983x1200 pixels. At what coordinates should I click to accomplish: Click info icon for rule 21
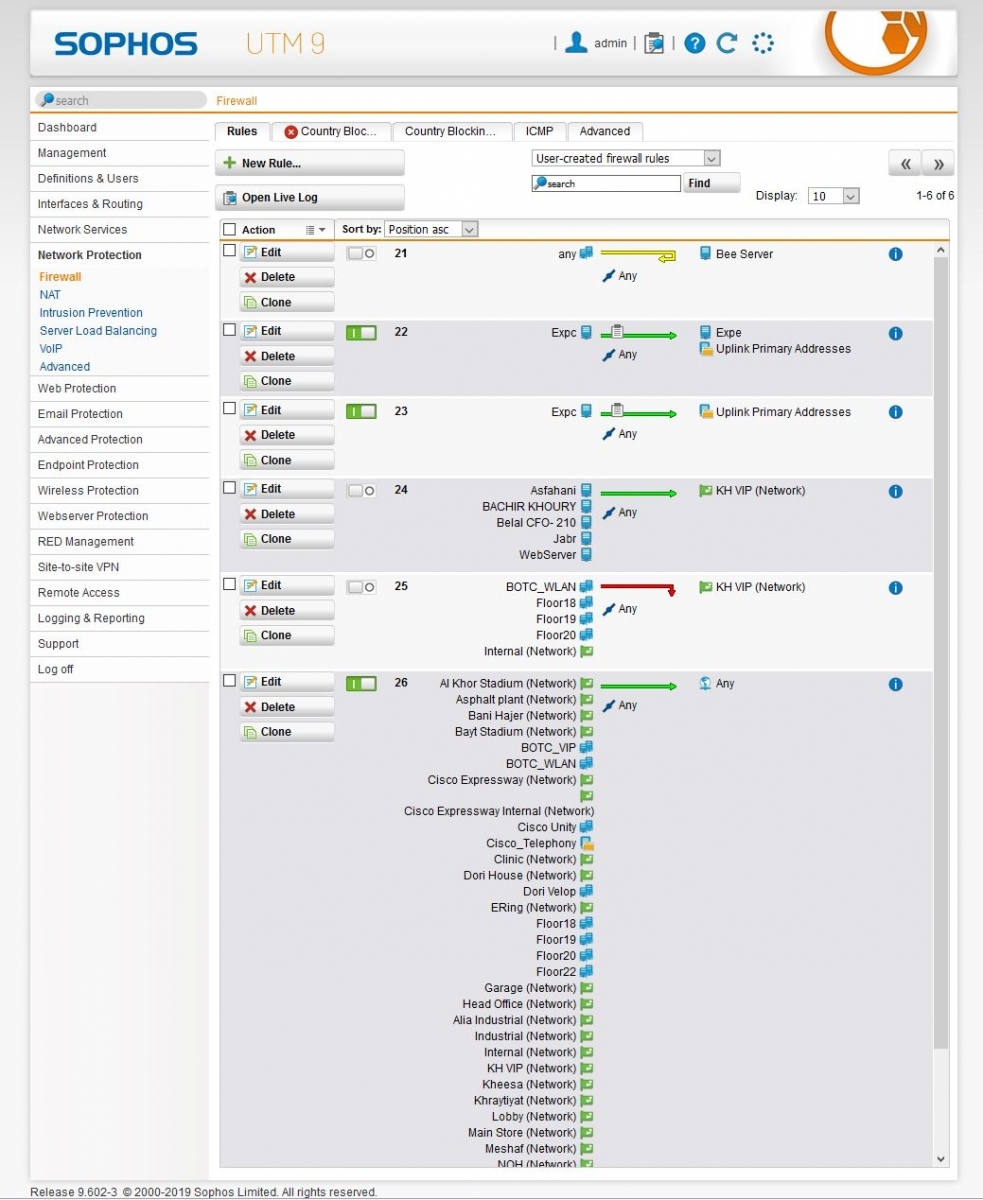[x=895, y=254]
